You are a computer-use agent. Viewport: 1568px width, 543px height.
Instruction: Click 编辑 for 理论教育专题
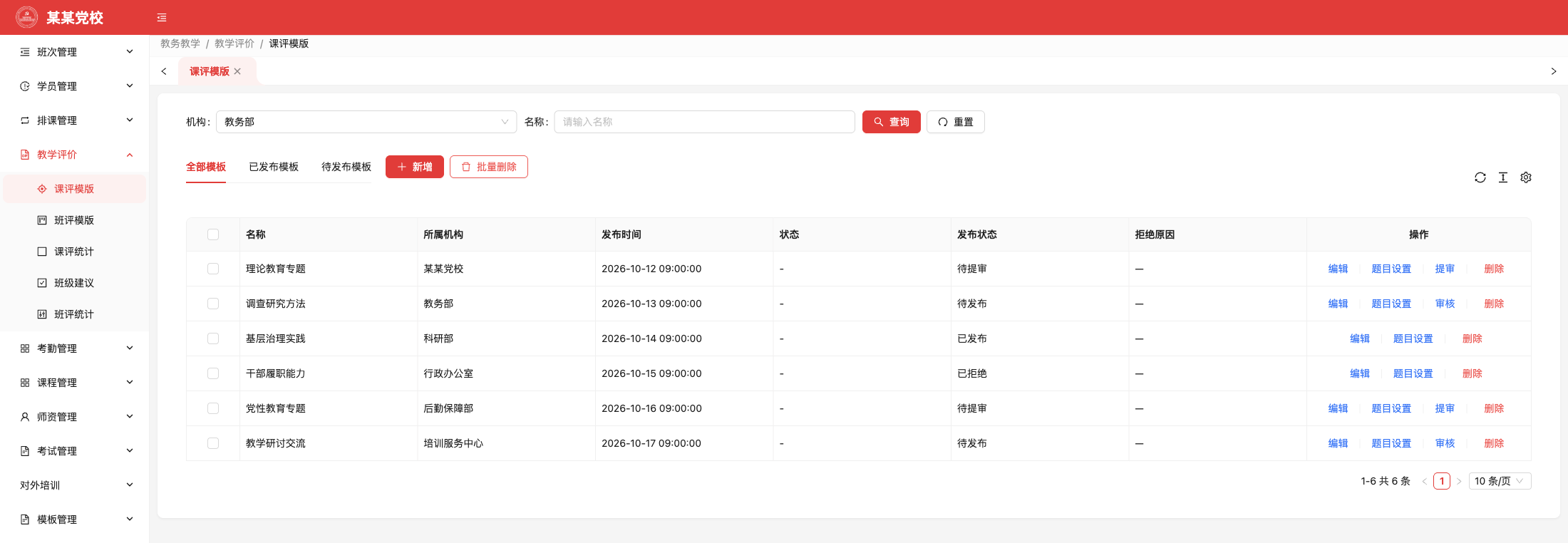click(1339, 269)
